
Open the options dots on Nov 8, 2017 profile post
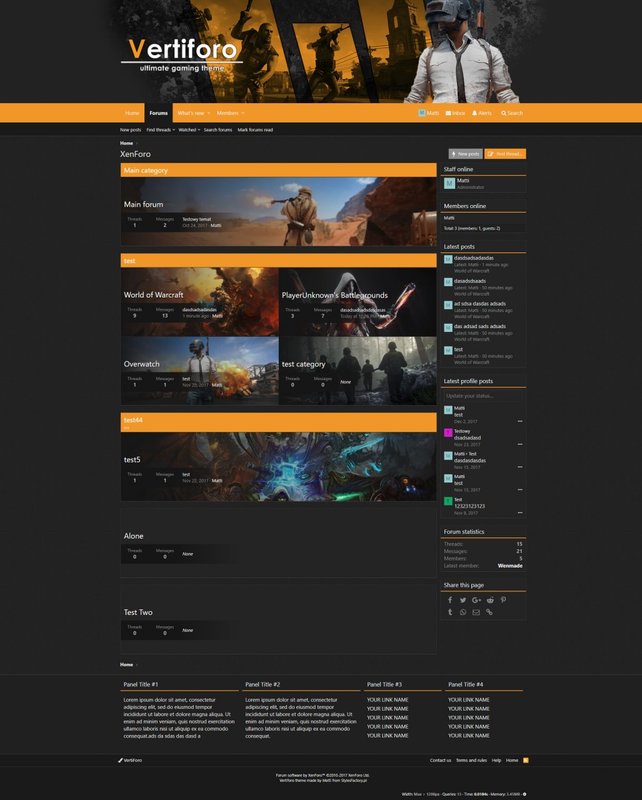[x=520, y=513]
